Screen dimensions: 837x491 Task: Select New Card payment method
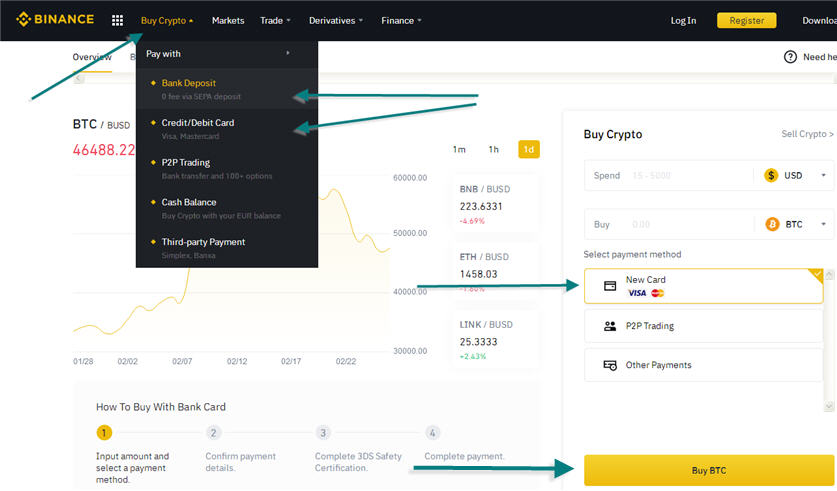[x=704, y=286]
